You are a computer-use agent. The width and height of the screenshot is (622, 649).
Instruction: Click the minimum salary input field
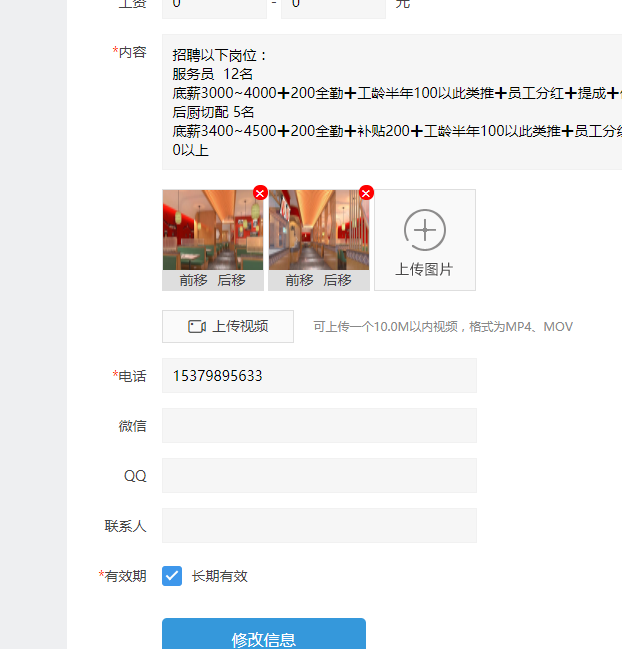pyautogui.click(x=214, y=6)
